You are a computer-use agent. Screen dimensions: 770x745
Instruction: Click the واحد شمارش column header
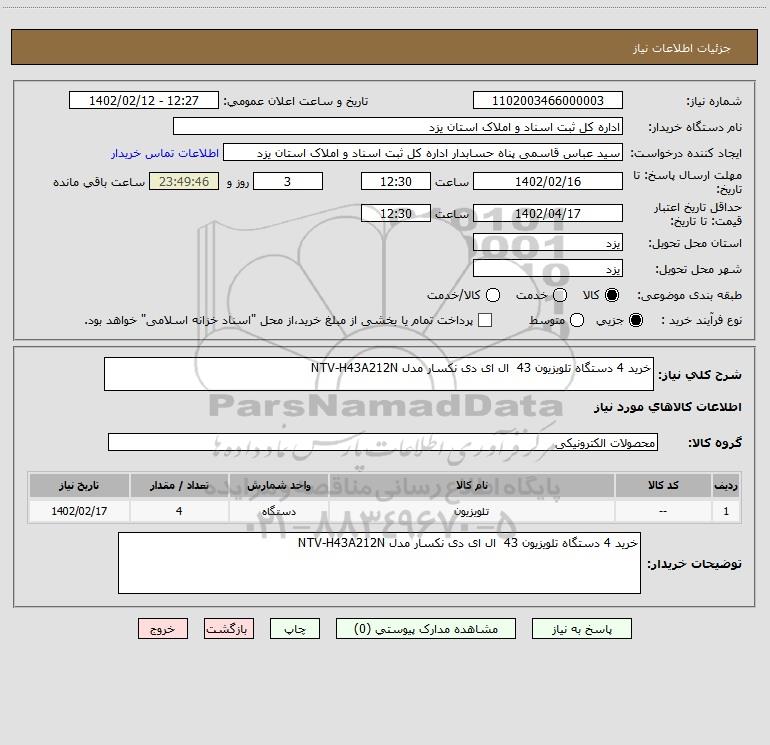point(278,485)
